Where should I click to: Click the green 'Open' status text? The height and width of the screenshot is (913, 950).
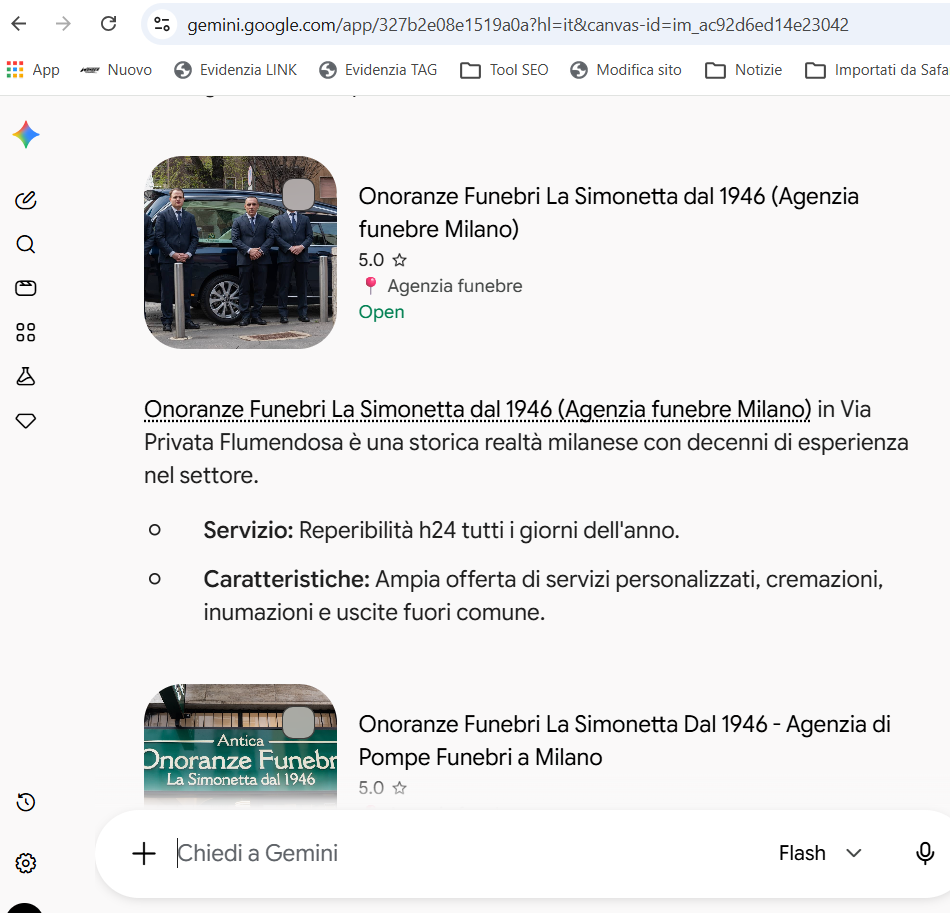point(381,312)
